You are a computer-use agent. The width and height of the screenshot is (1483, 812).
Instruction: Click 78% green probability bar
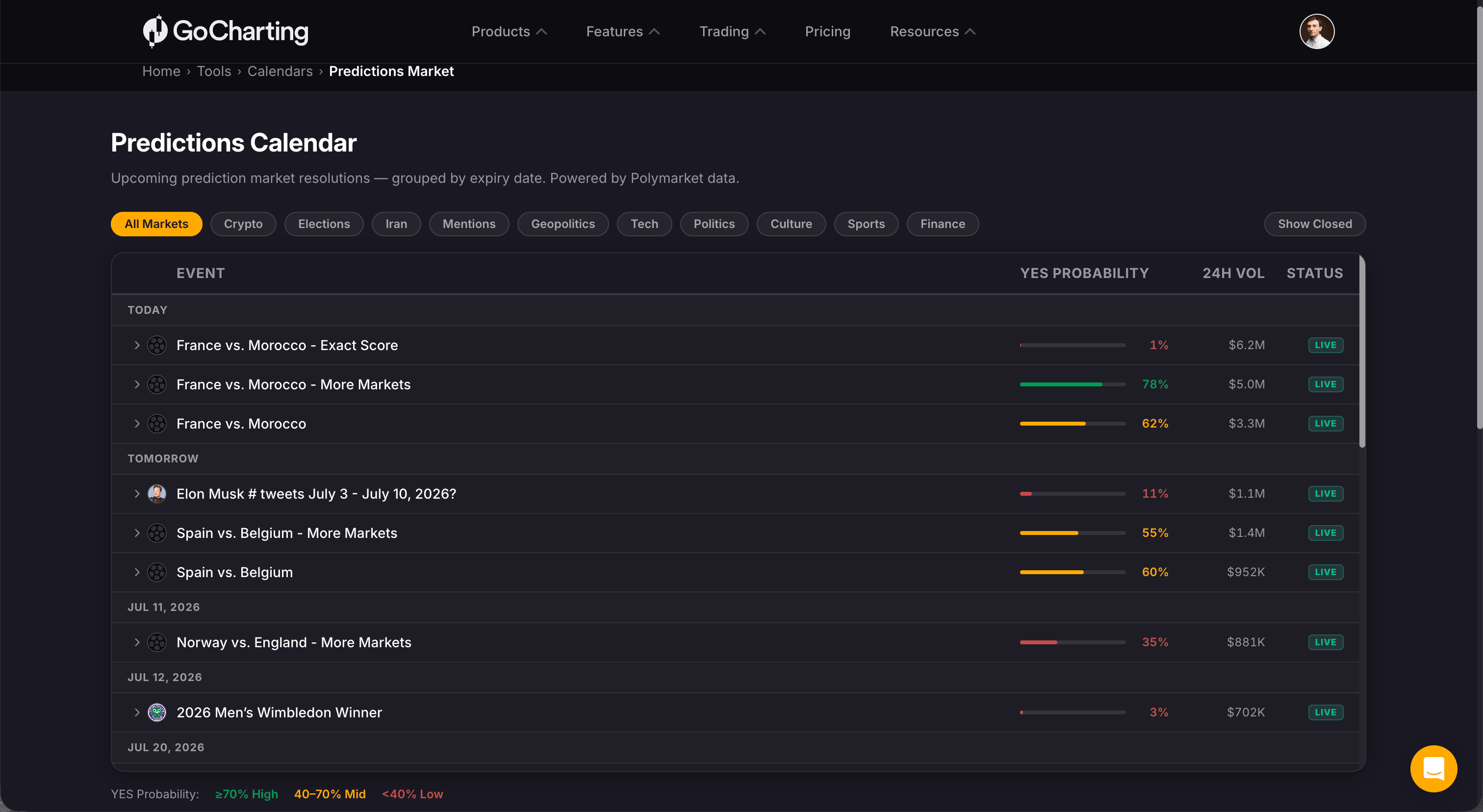coord(1073,384)
